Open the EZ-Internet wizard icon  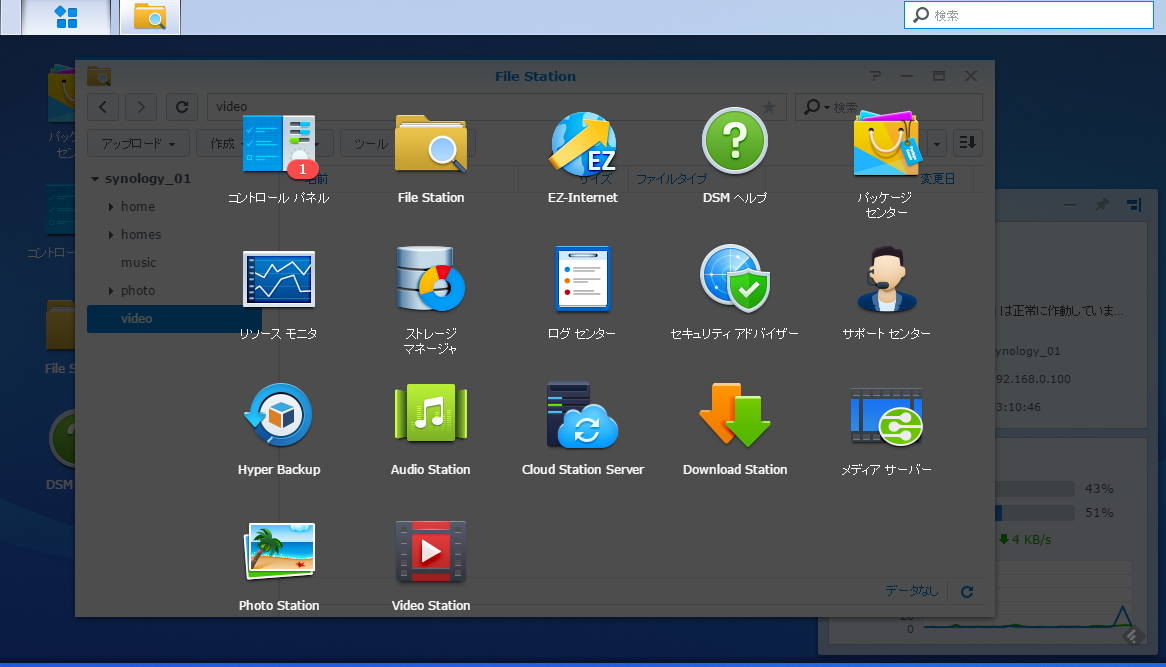583,144
